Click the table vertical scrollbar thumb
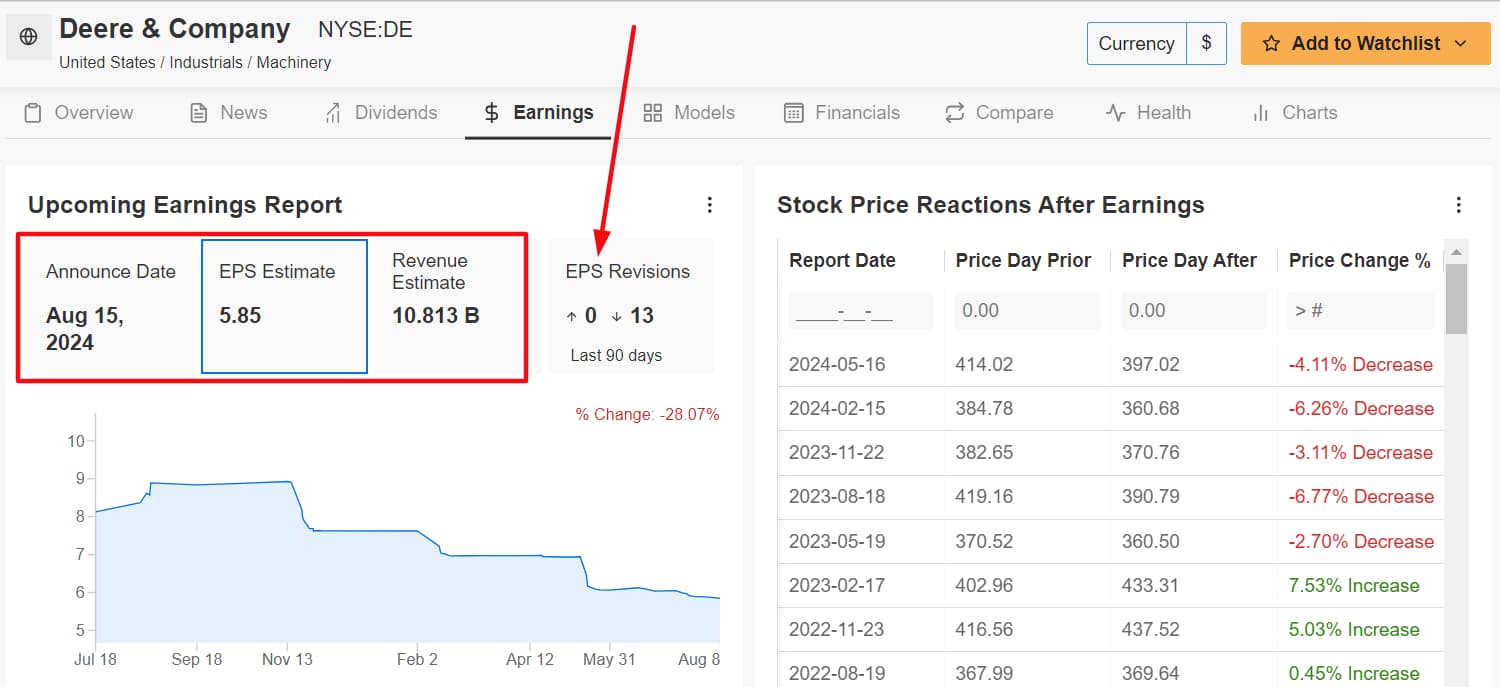 tap(1456, 299)
